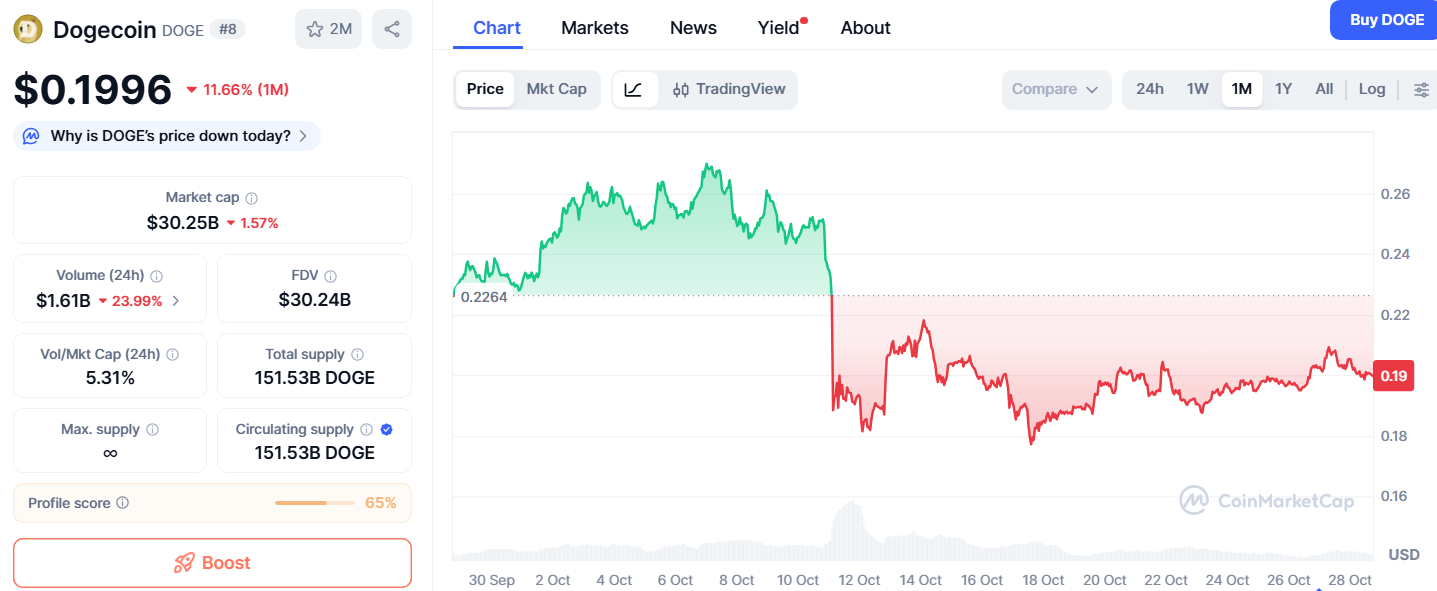The image size is (1437, 591).
Task: Click the FDV info icon
Action: pos(331,276)
